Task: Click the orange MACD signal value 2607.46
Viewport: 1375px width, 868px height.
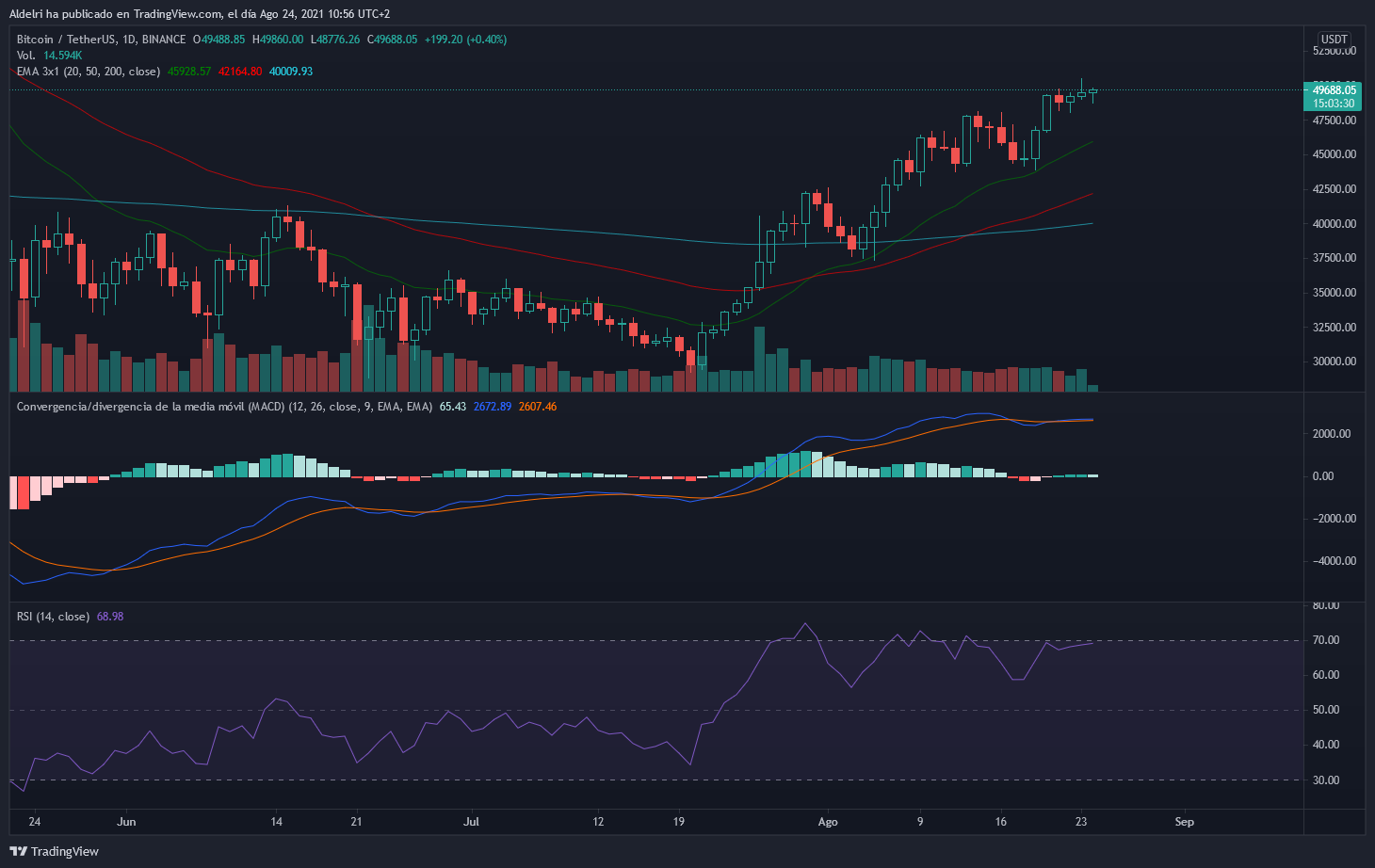Action: pos(538,407)
